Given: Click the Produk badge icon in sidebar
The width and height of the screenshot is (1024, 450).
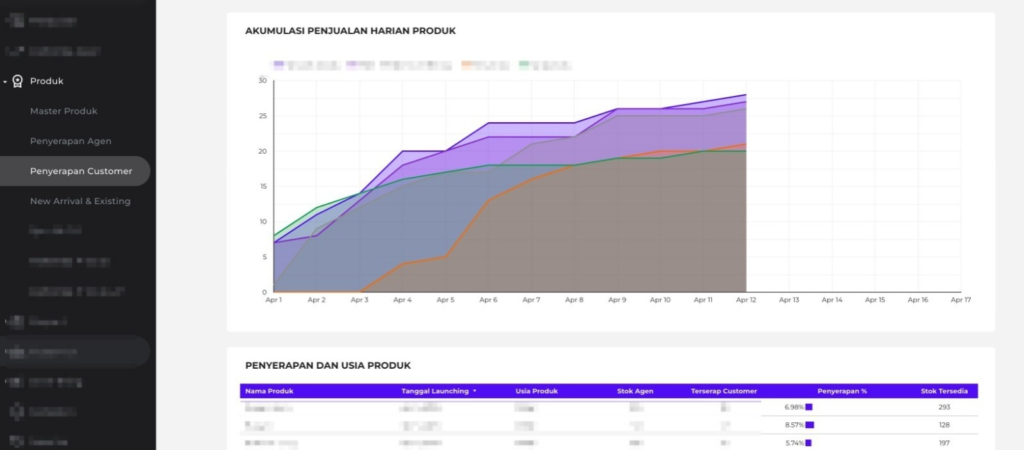Looking at the screenshot, I should [x=17, y=81].
